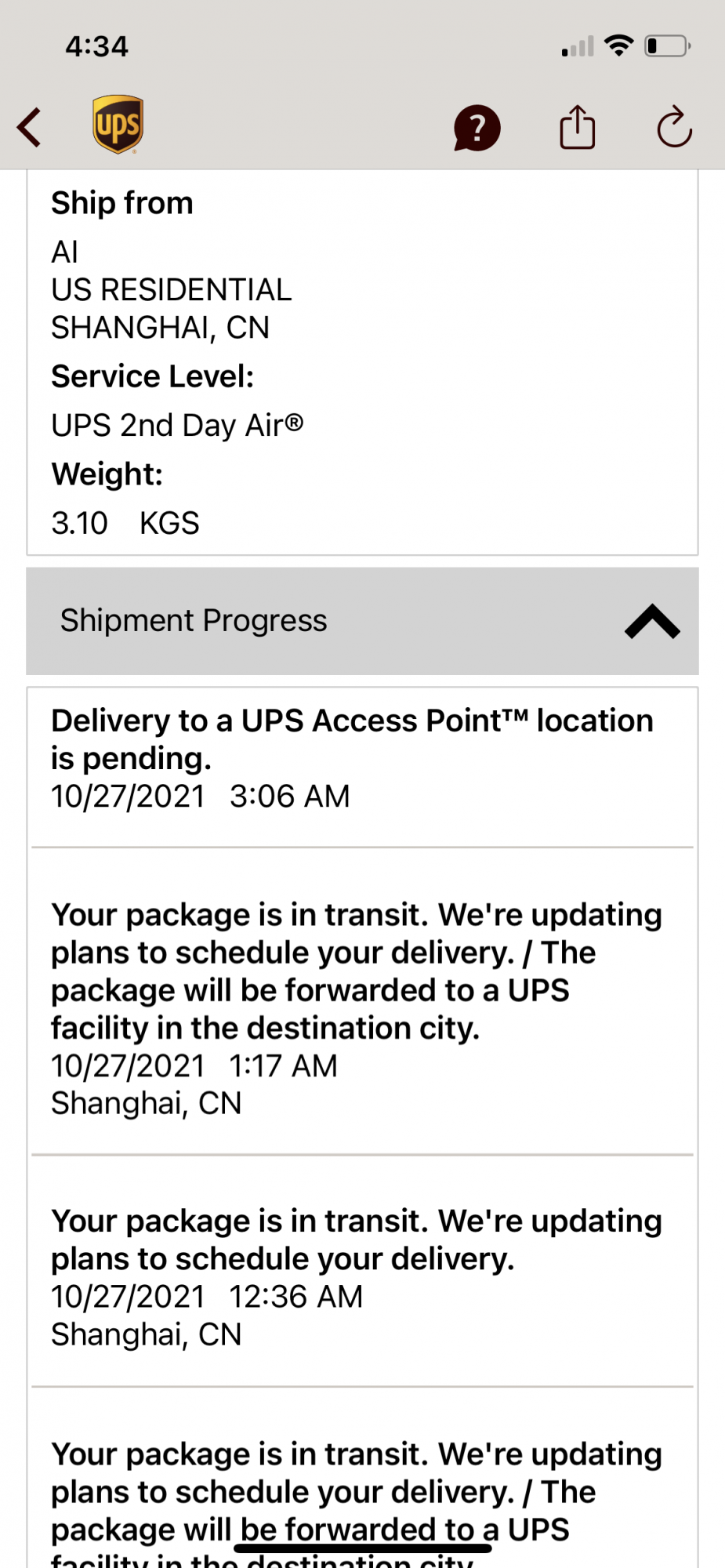Image resolution: width=725 pixels, height=1568 pixels.
Task: Select the 1:17 AM transit update entry
Action: click(357, 1007)
